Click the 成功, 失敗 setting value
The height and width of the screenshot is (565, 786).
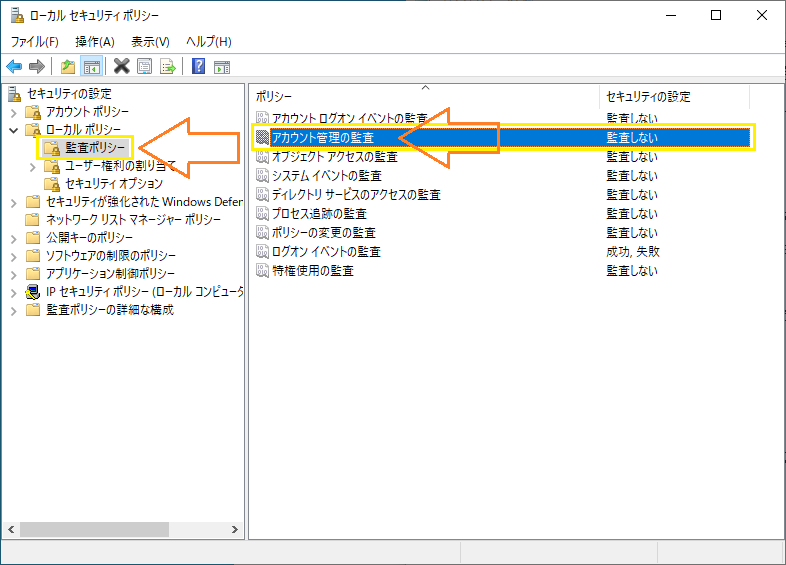633,252
